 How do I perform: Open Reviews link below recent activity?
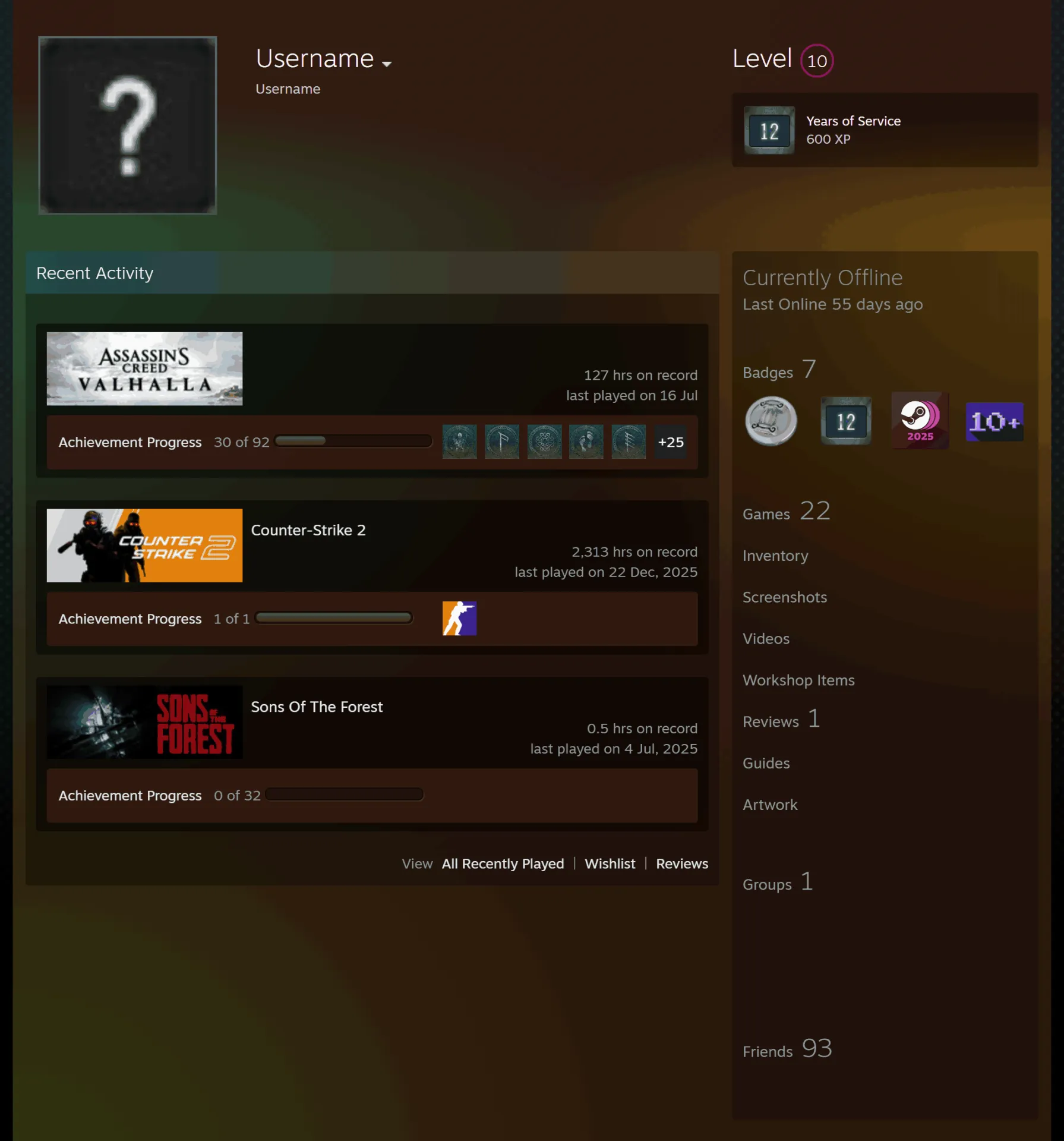[682, 863]
